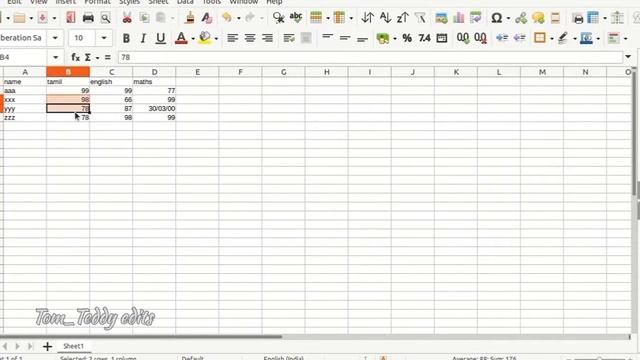
Task: Click the Increase Indent icon
Action: 502,38
